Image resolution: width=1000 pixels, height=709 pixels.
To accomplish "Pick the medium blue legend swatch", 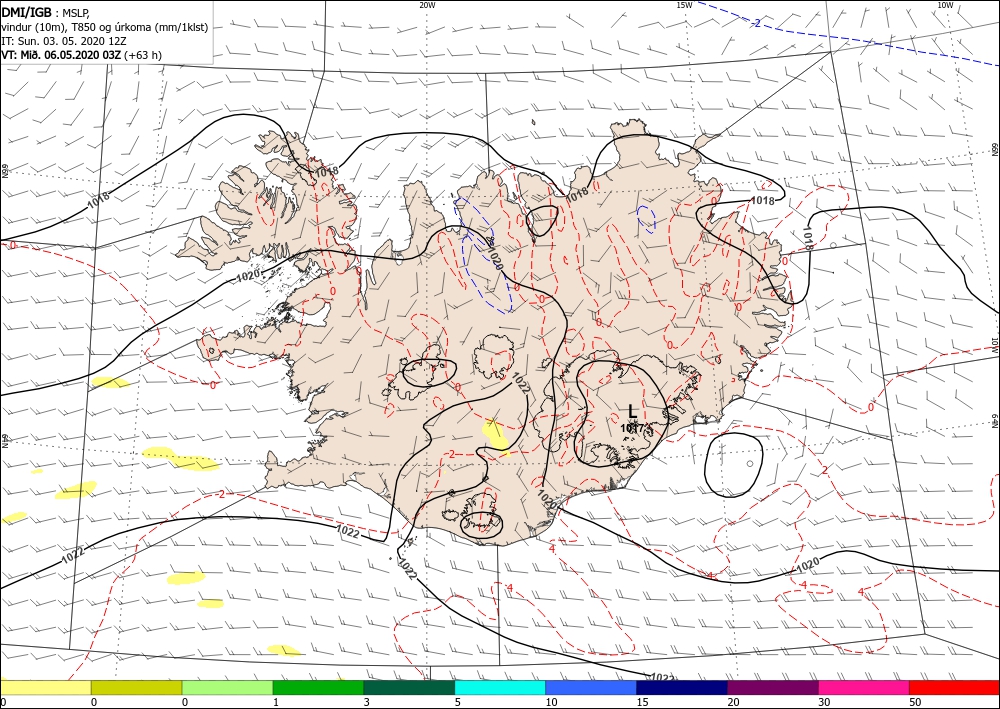I will [591, 687].
